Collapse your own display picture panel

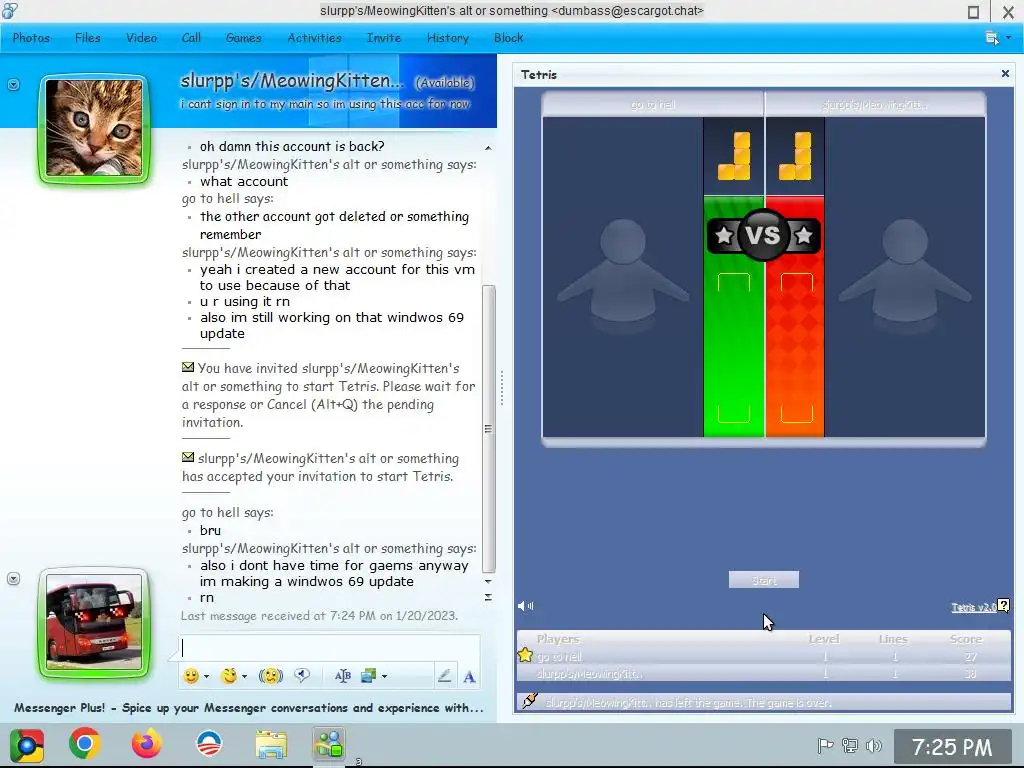(x=14, y=579)
